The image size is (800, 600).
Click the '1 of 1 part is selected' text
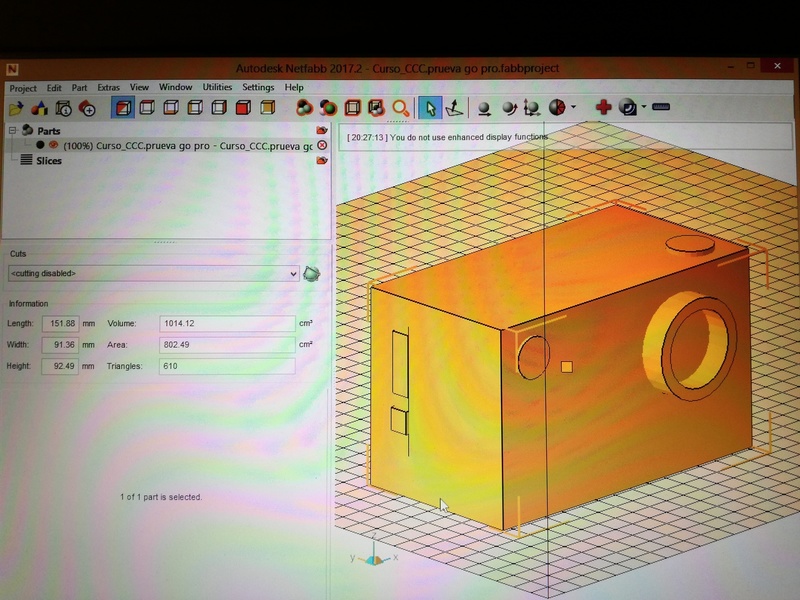tap(161, 497)
